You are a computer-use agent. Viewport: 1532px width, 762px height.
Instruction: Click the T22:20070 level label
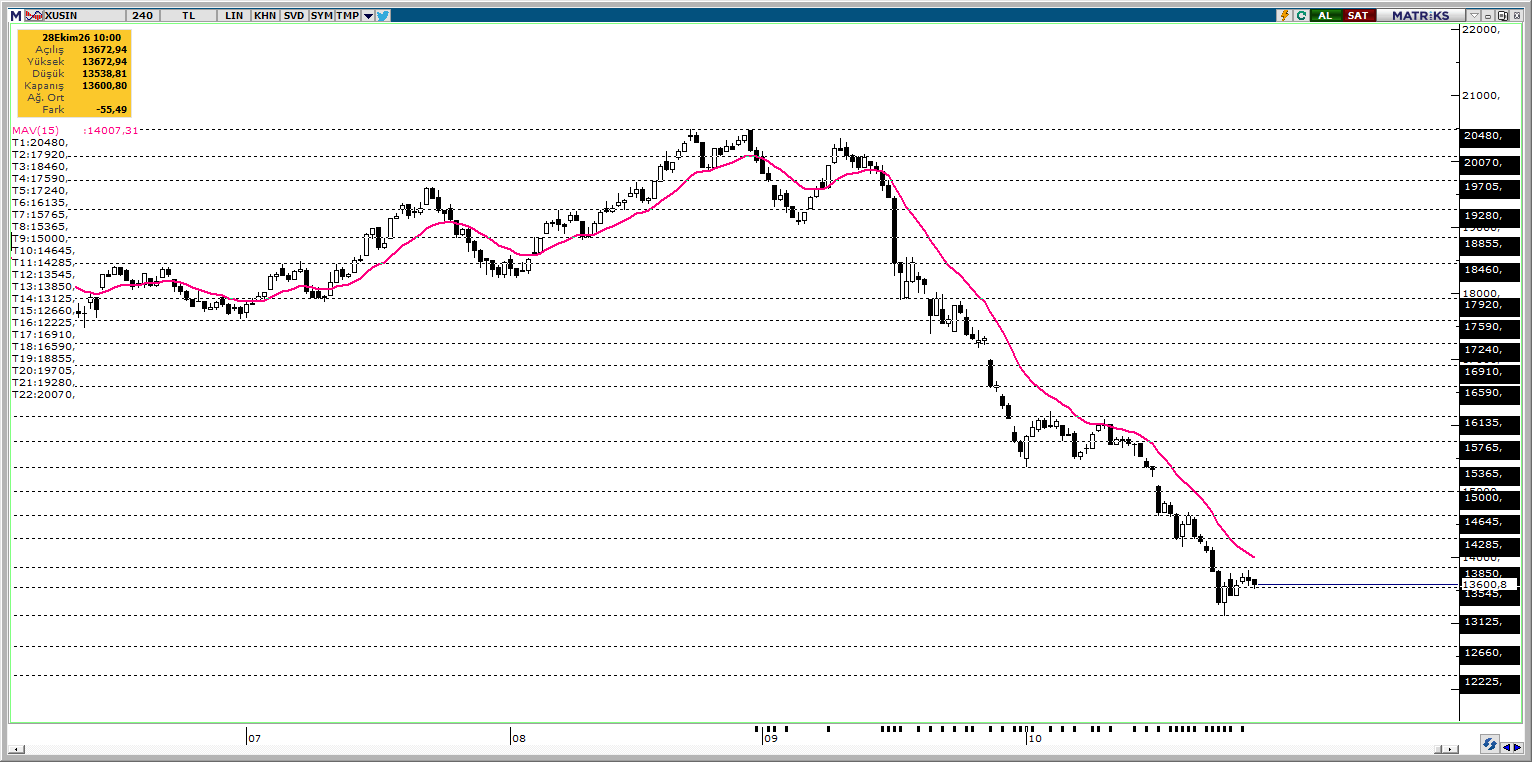pyautogui.click(x=43, y=394)
